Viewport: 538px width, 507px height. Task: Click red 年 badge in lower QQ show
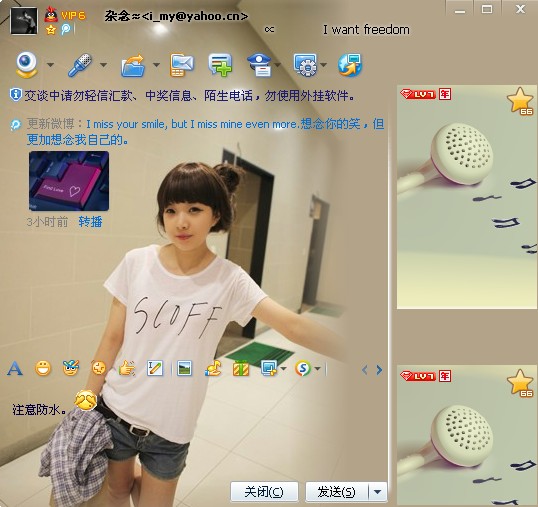(445, 376)
